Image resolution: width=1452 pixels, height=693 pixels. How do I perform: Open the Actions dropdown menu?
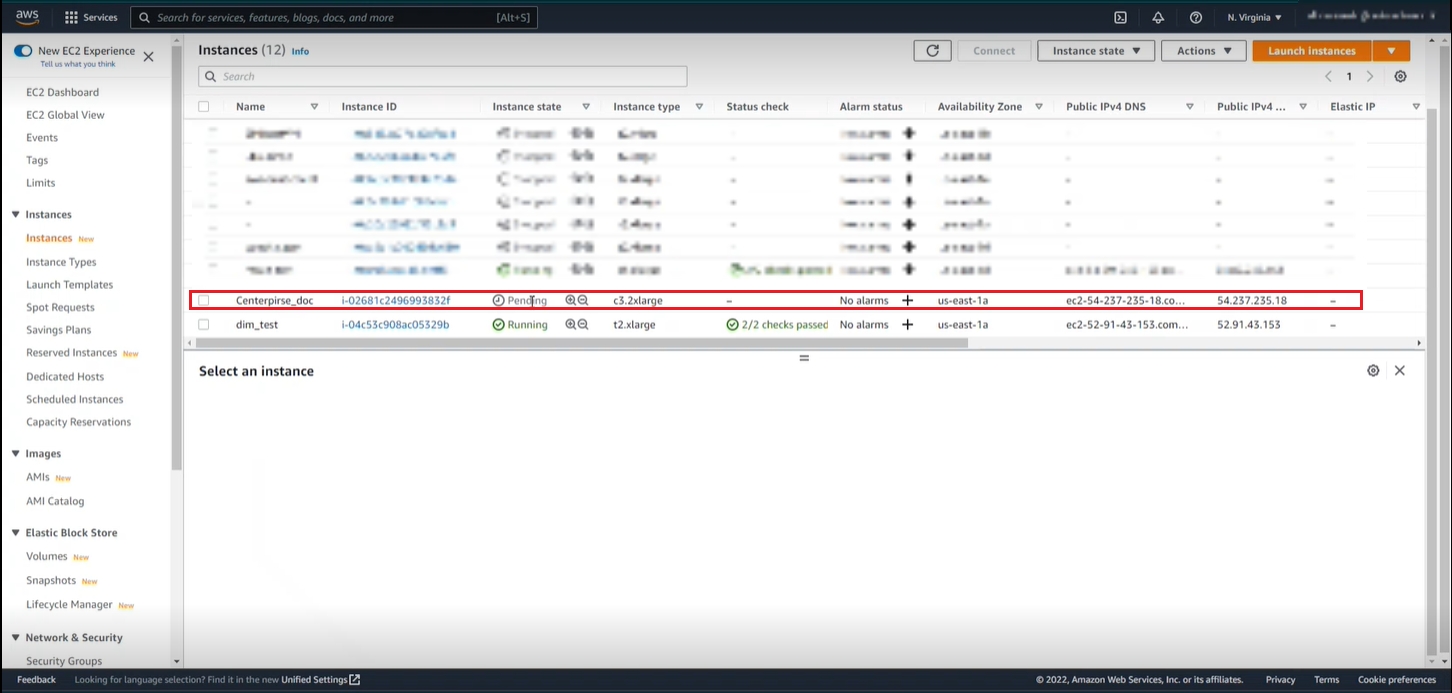1203,51
